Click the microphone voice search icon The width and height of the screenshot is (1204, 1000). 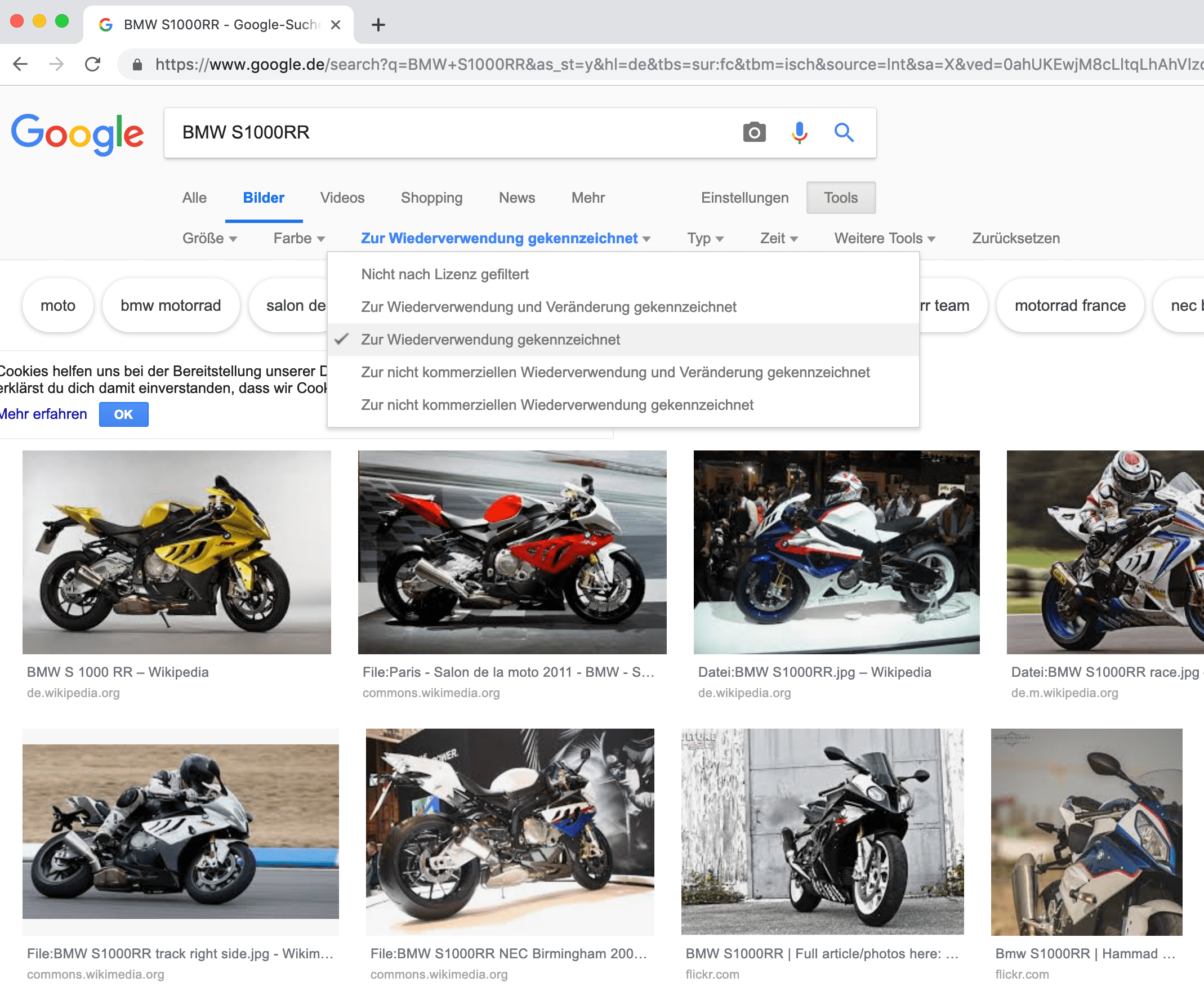tap(799, 132)
